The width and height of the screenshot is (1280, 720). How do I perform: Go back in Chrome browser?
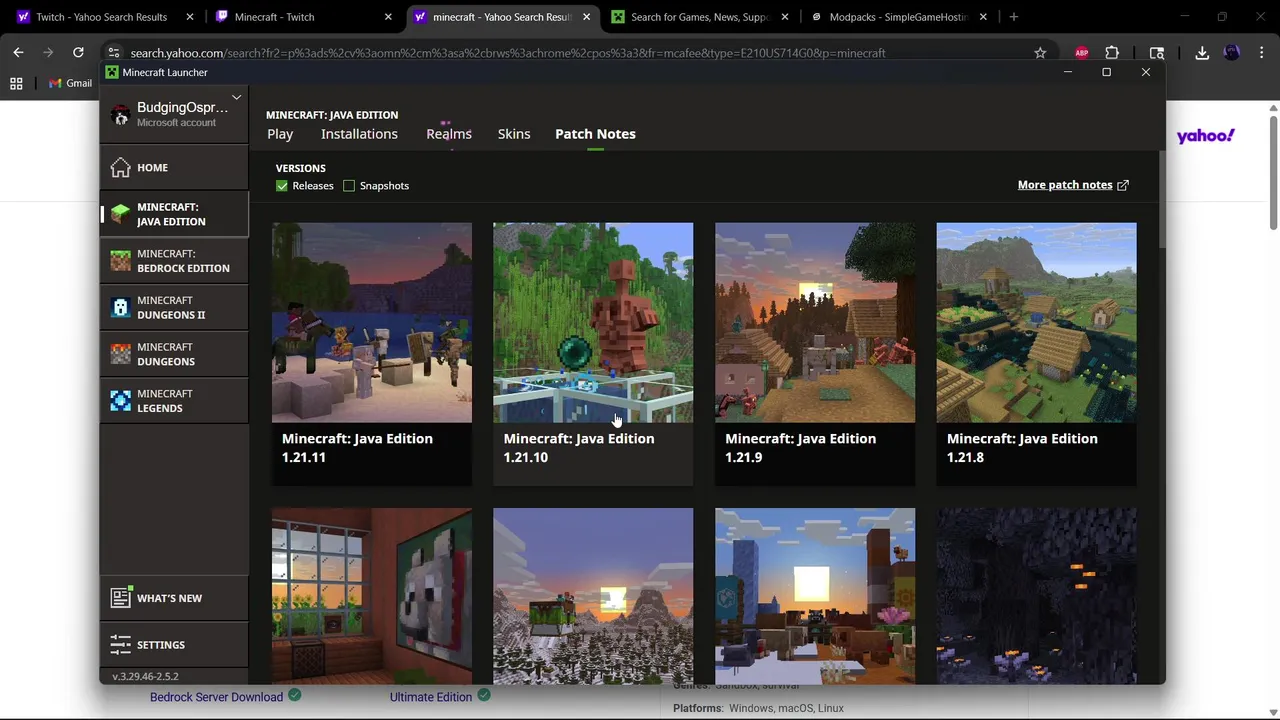[18, 53]
